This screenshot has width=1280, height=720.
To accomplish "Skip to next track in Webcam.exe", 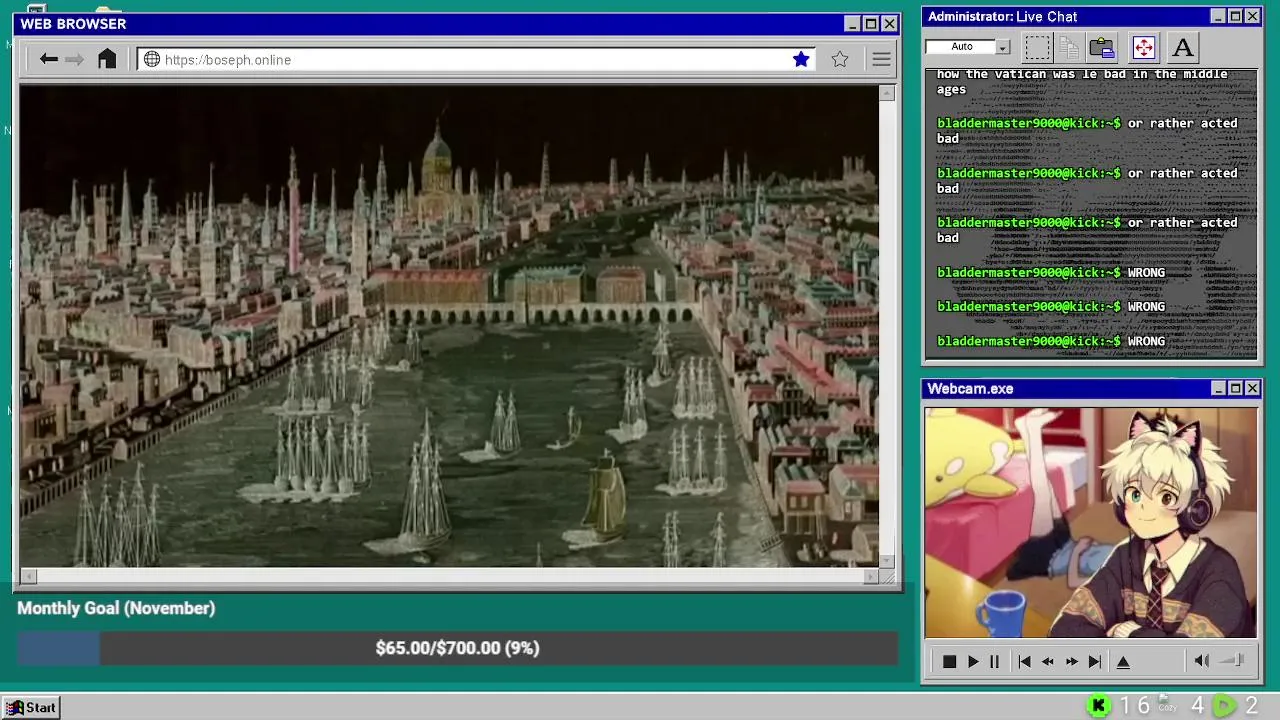I will click(x=1095, y=661).
